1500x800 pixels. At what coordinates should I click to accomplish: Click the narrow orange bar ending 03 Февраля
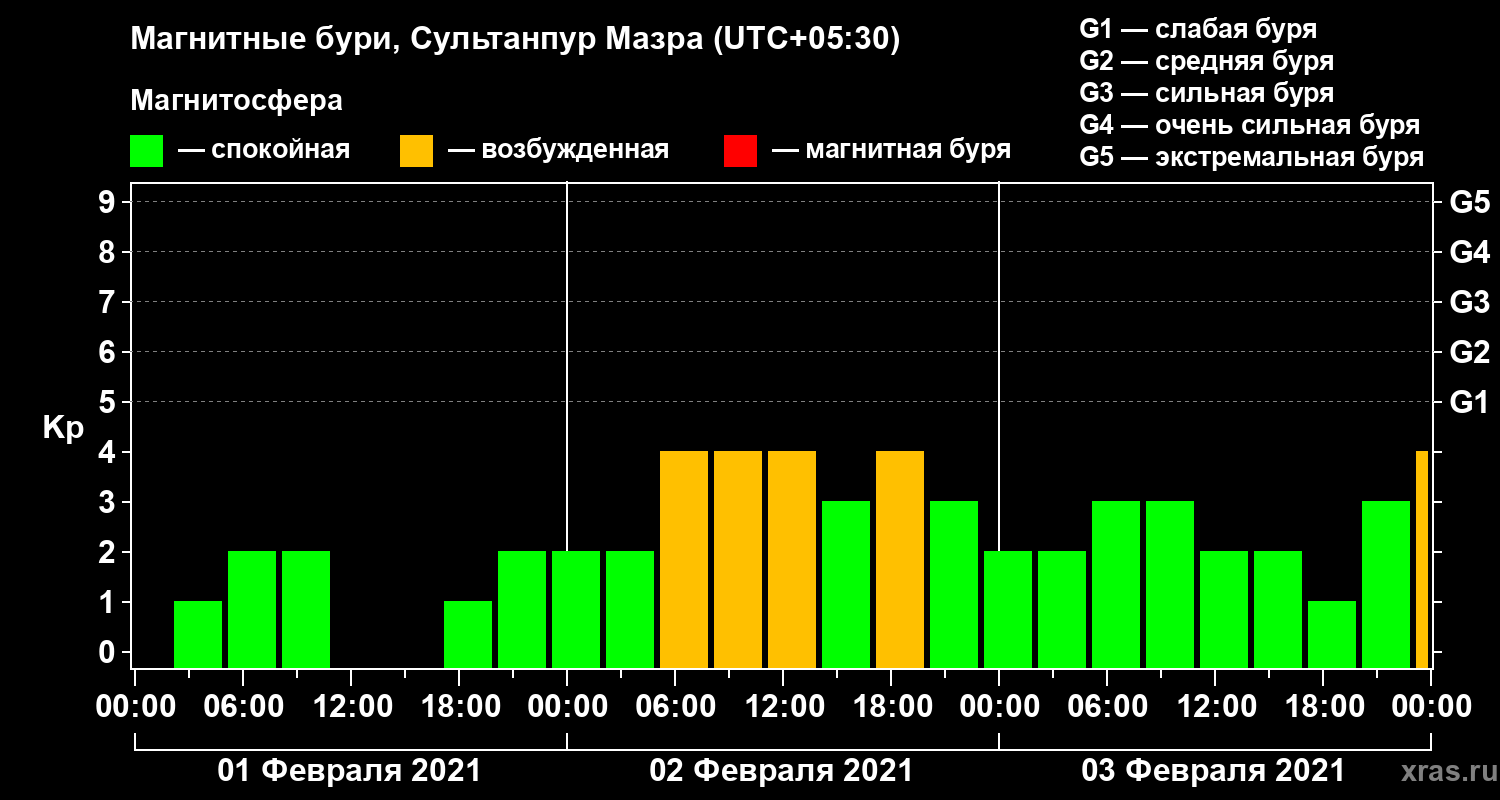1422,560
